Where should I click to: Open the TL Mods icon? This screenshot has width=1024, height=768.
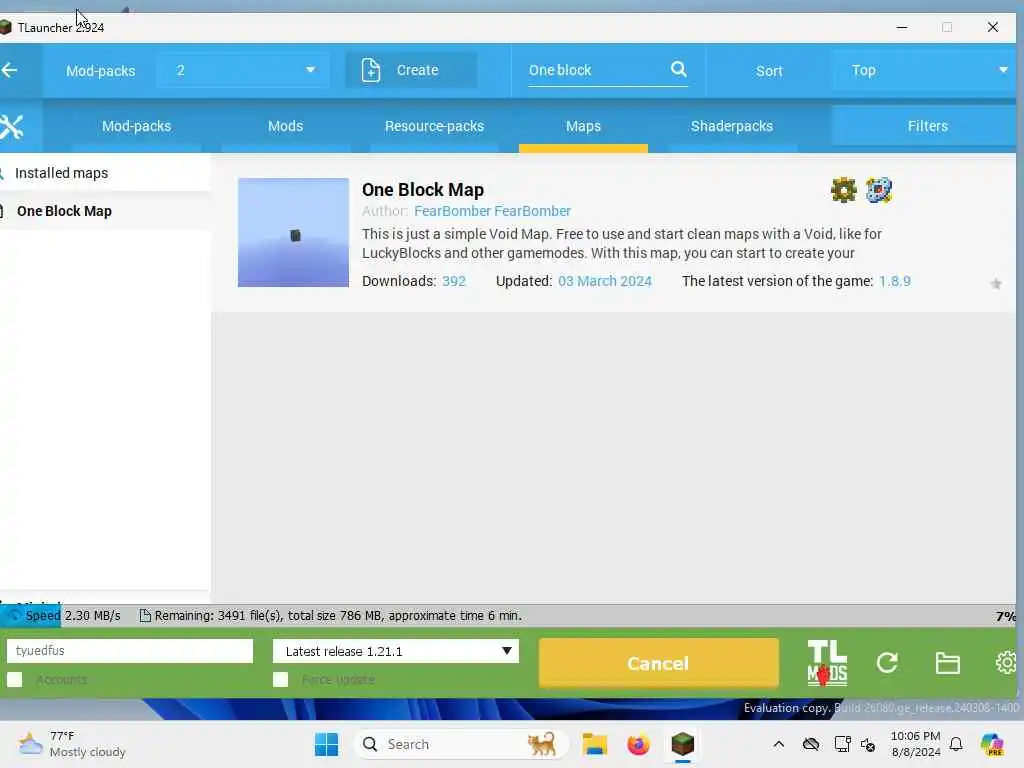tap(827, 663)
